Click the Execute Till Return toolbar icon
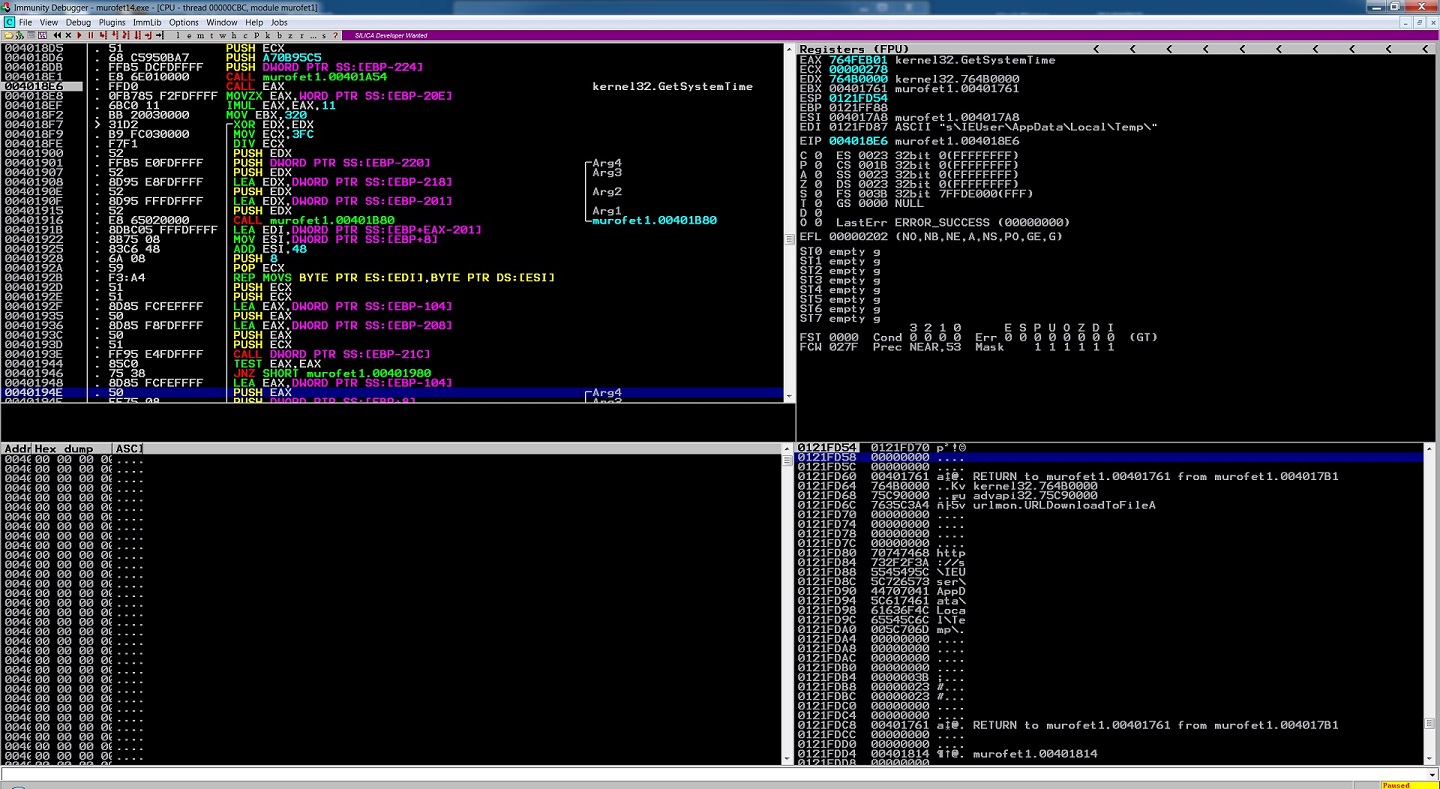Image resolution: width=1440 pixels, height=789 pixels. (148, 35)
